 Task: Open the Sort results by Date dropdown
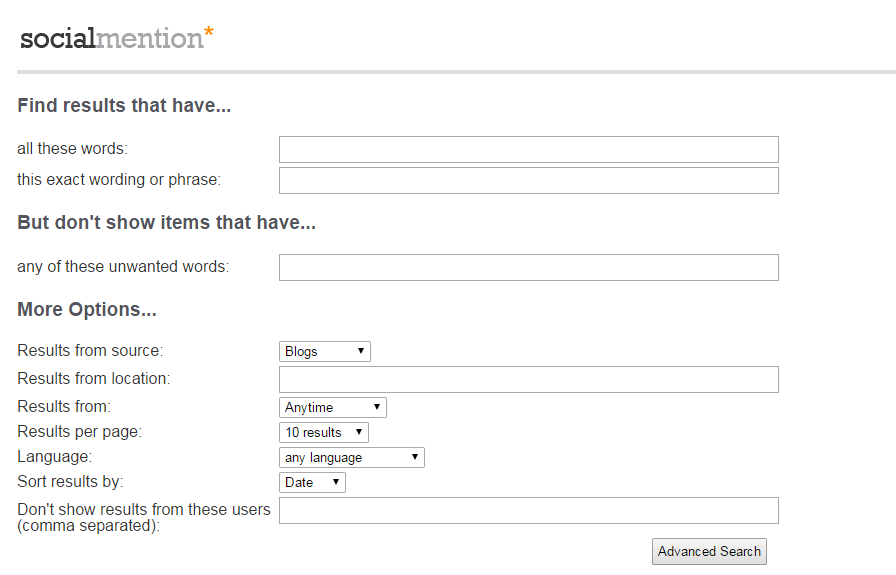click(x=312, y=482)
